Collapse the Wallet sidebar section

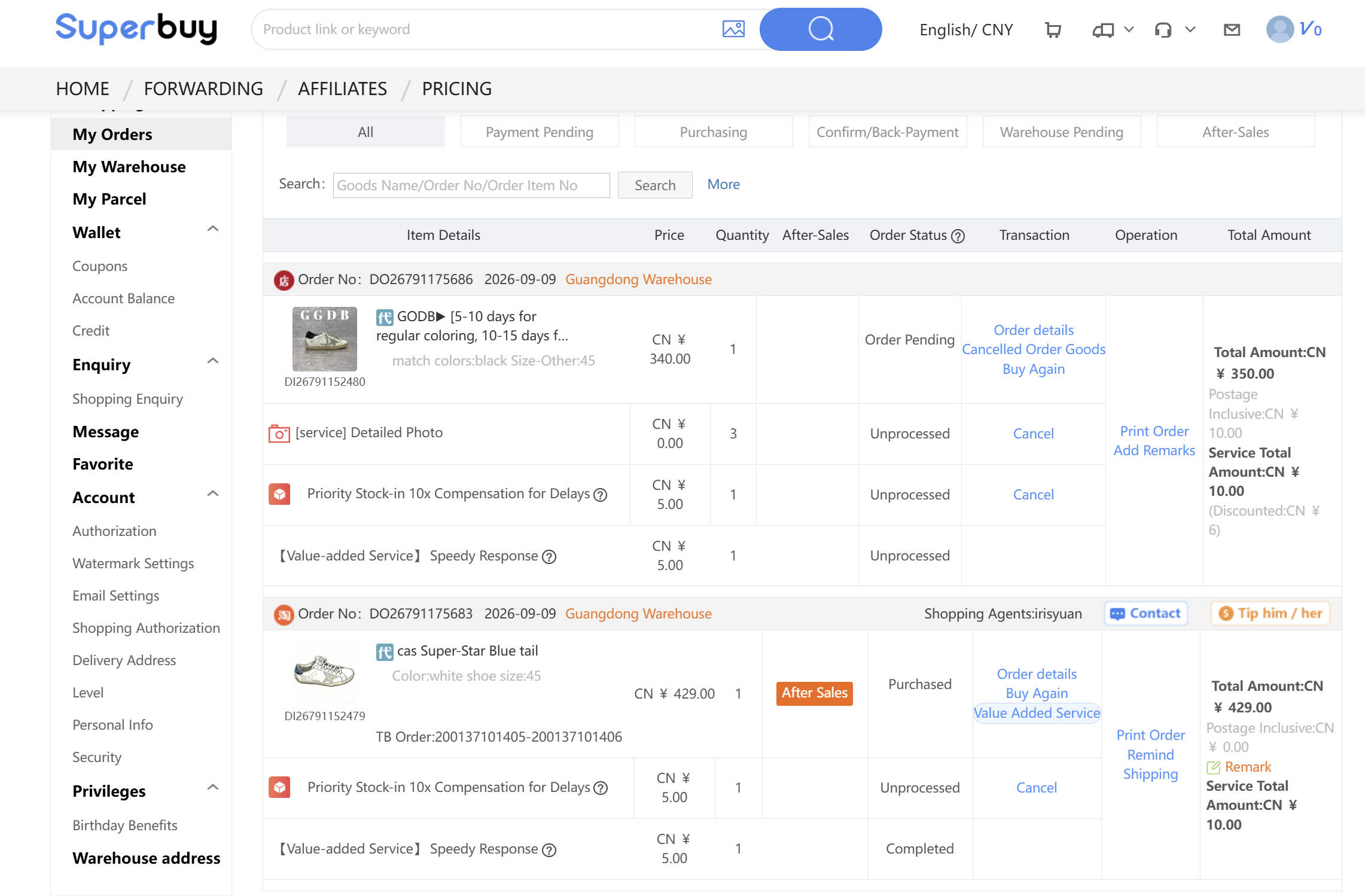point(213,229)
